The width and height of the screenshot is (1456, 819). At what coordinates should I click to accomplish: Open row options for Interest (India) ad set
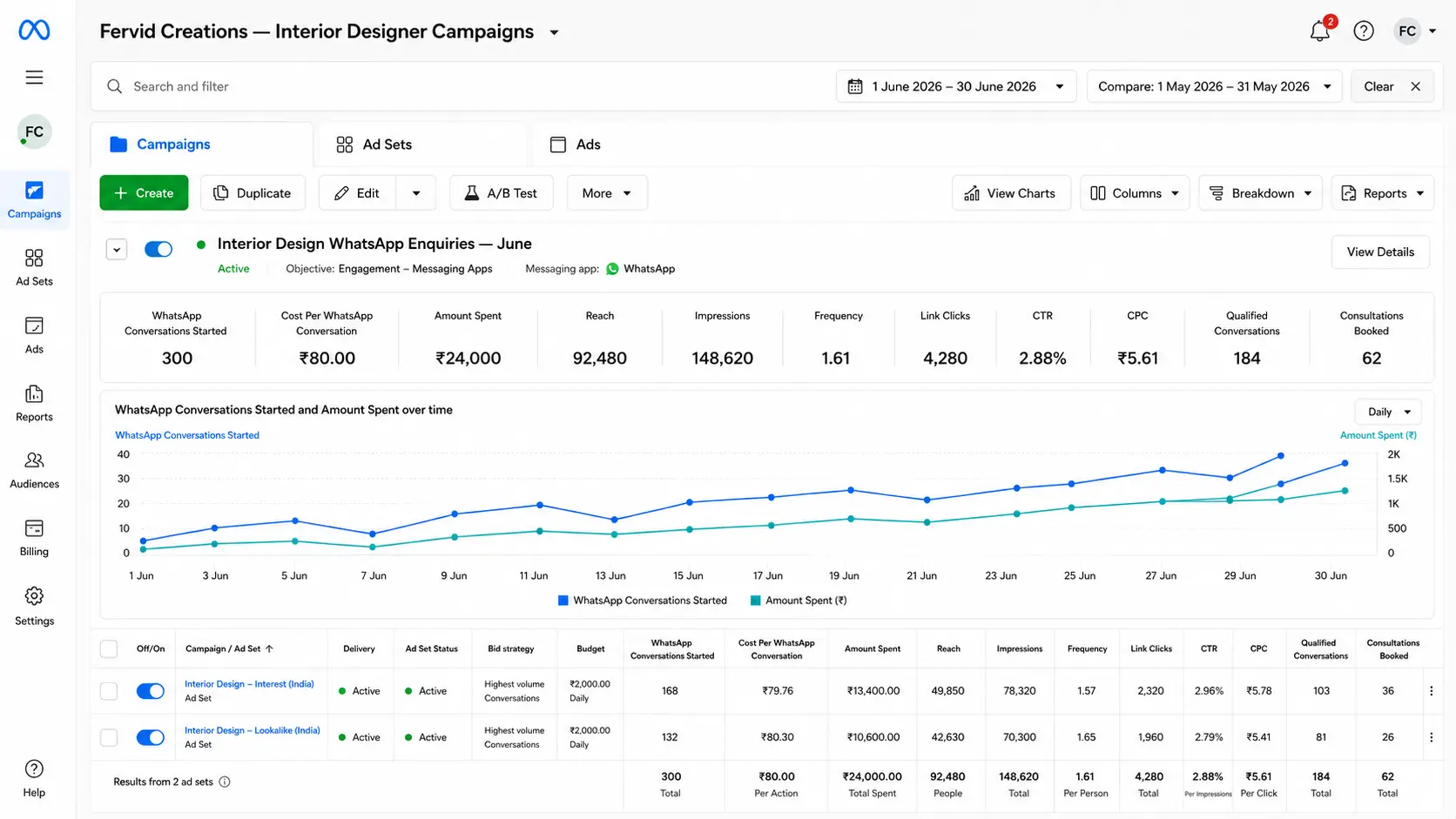point(1432,691)
